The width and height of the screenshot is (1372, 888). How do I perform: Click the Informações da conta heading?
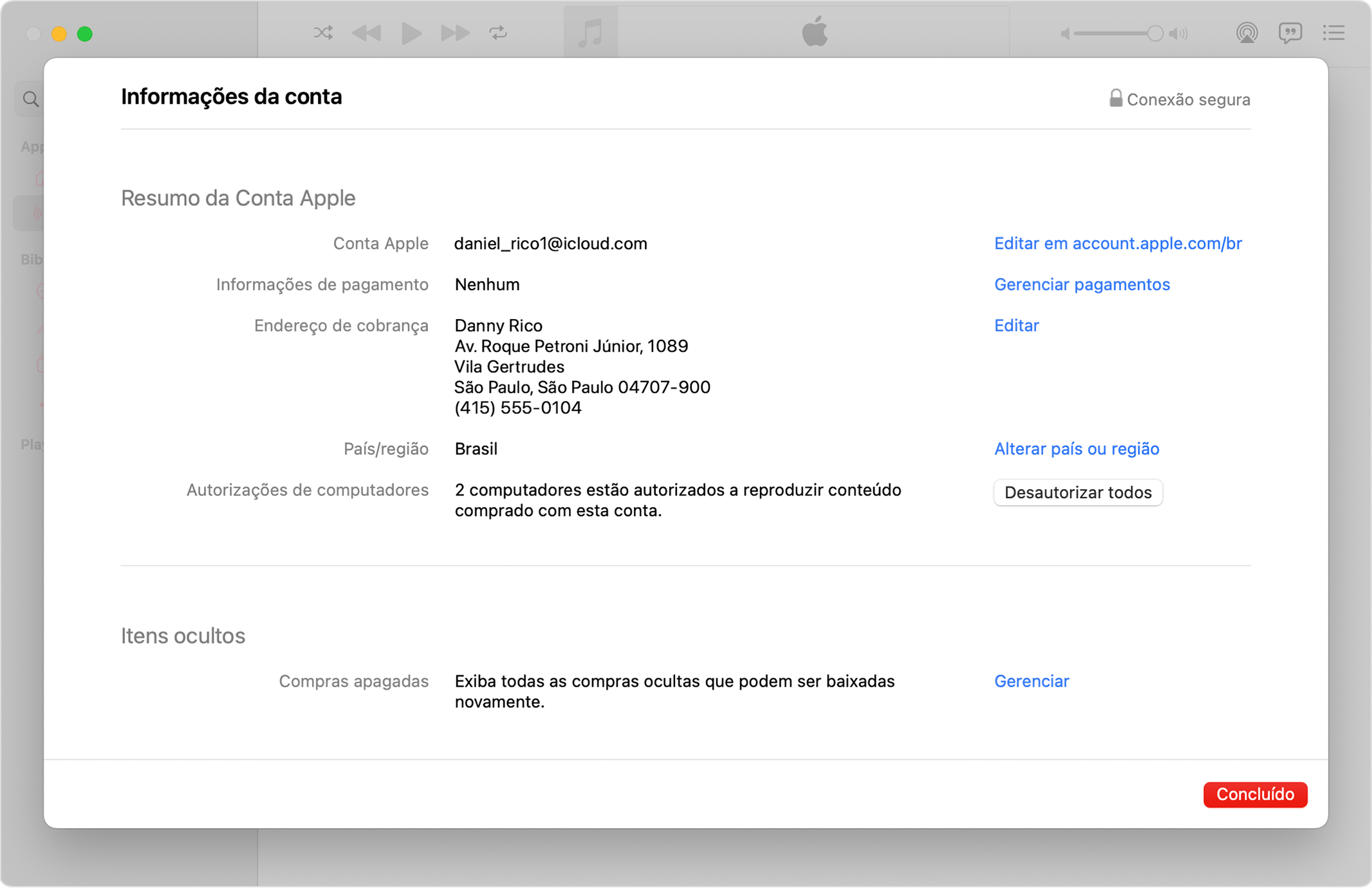click(231, 97)
